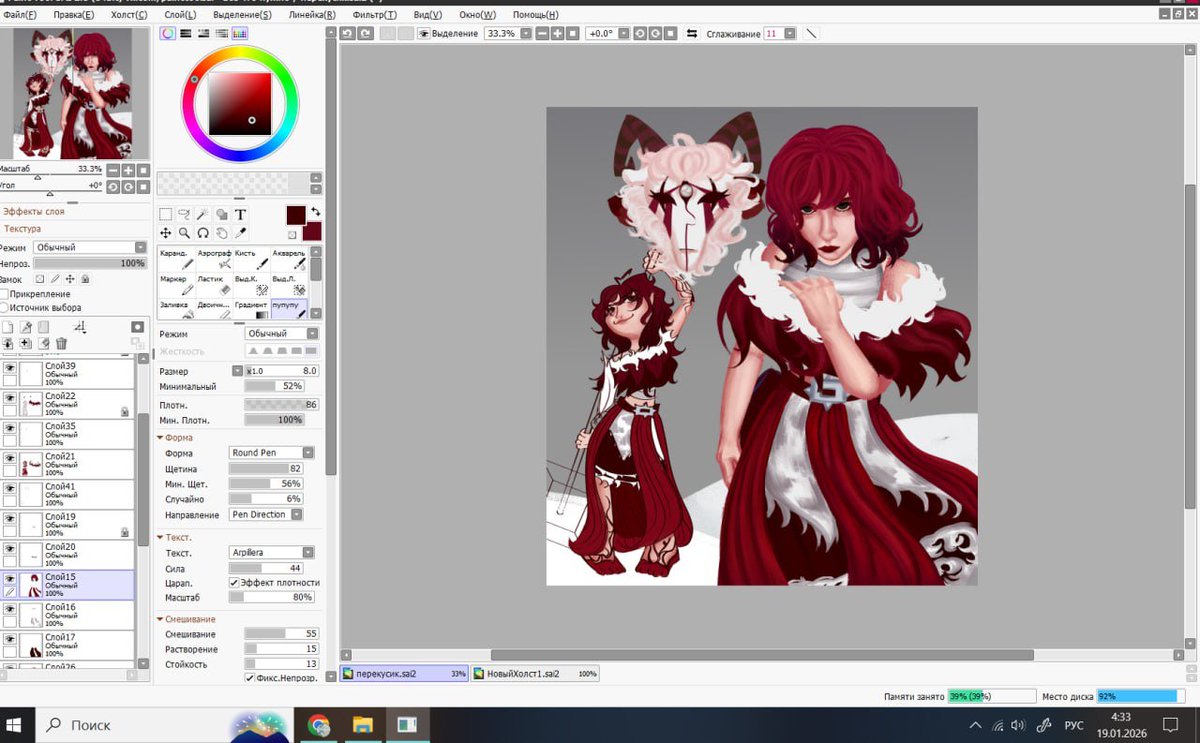Viewport: 1200px width, 743px height.
Task: Toggle the Прикрепление checkbox
Action: pyautogui.click(x=6, y=294)
